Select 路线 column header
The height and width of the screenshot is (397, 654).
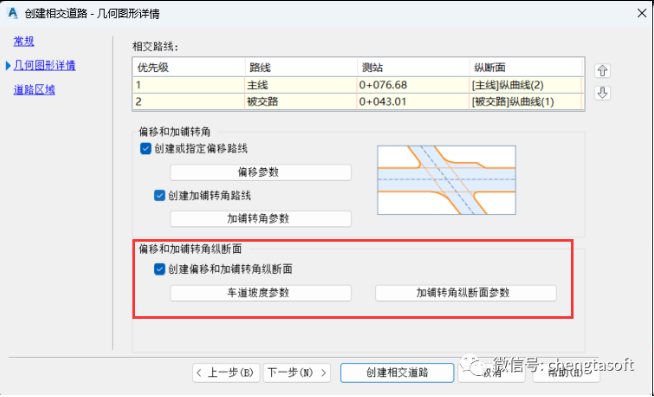click(x=301, y=67)
